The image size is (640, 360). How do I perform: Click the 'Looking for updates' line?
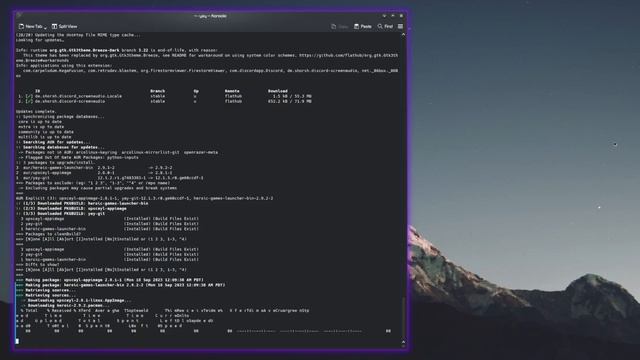click(40, 40)
